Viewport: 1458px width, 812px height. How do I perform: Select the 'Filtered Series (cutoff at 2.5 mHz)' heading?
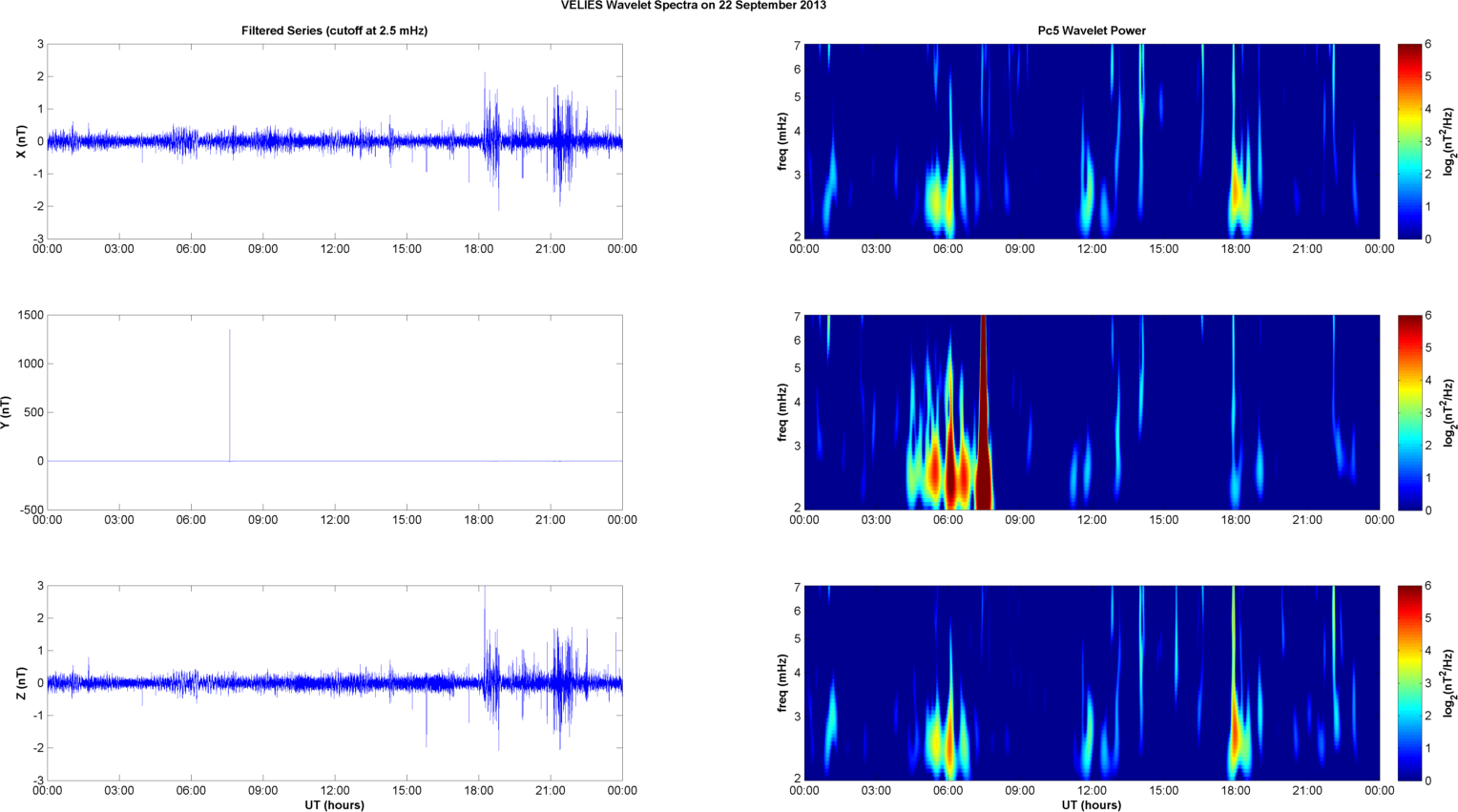pyautogui.click(x=335, y=31)
